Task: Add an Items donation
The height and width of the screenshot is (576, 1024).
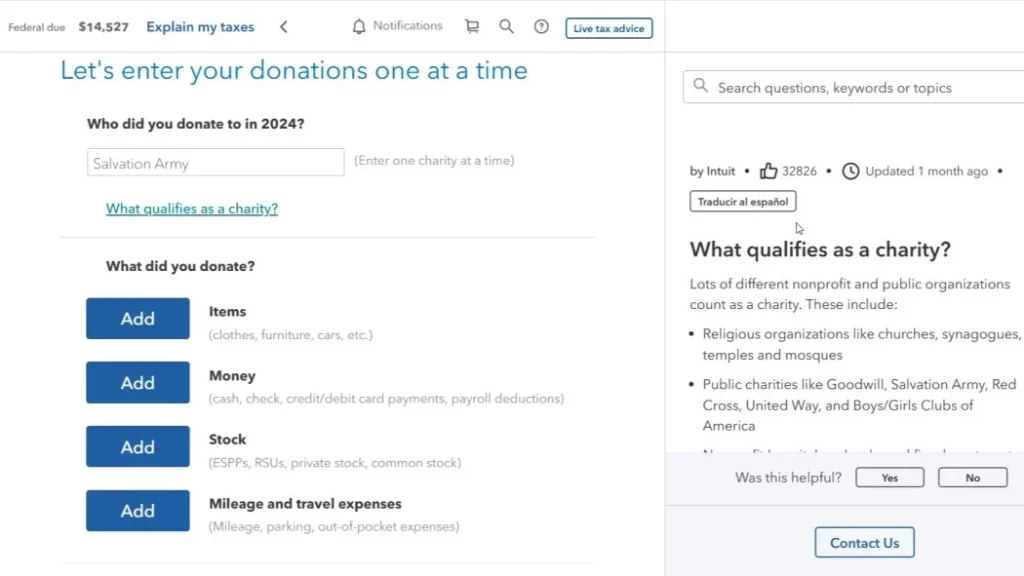Action: 138,319
